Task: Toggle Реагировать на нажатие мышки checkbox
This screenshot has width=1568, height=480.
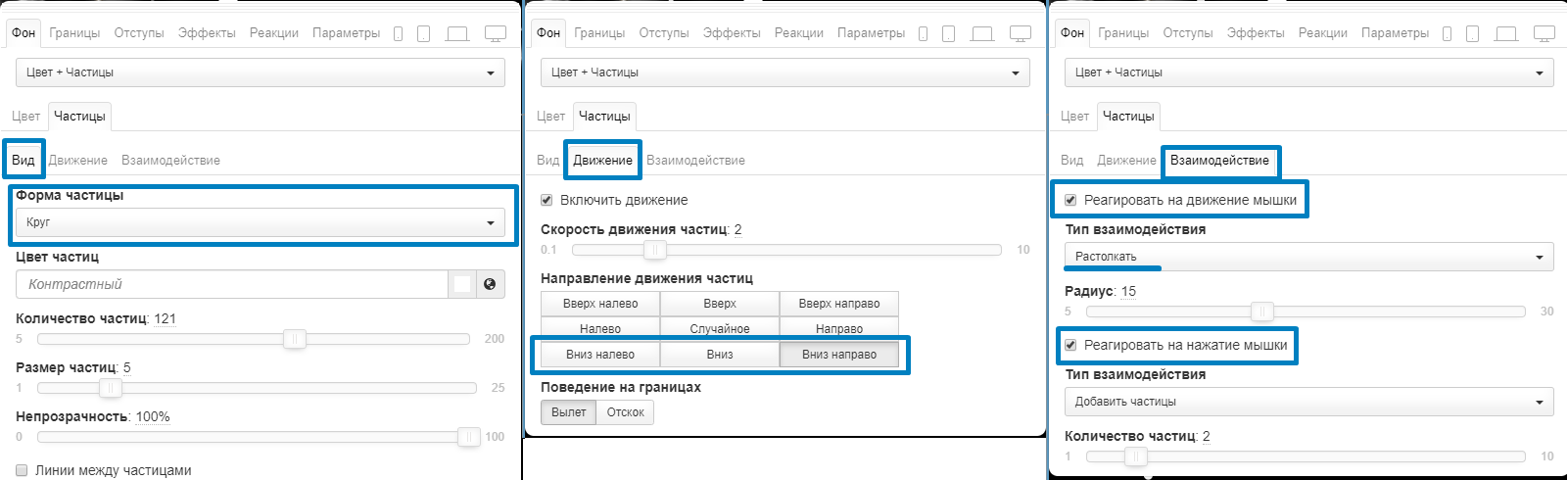Action: point(1070,345)
